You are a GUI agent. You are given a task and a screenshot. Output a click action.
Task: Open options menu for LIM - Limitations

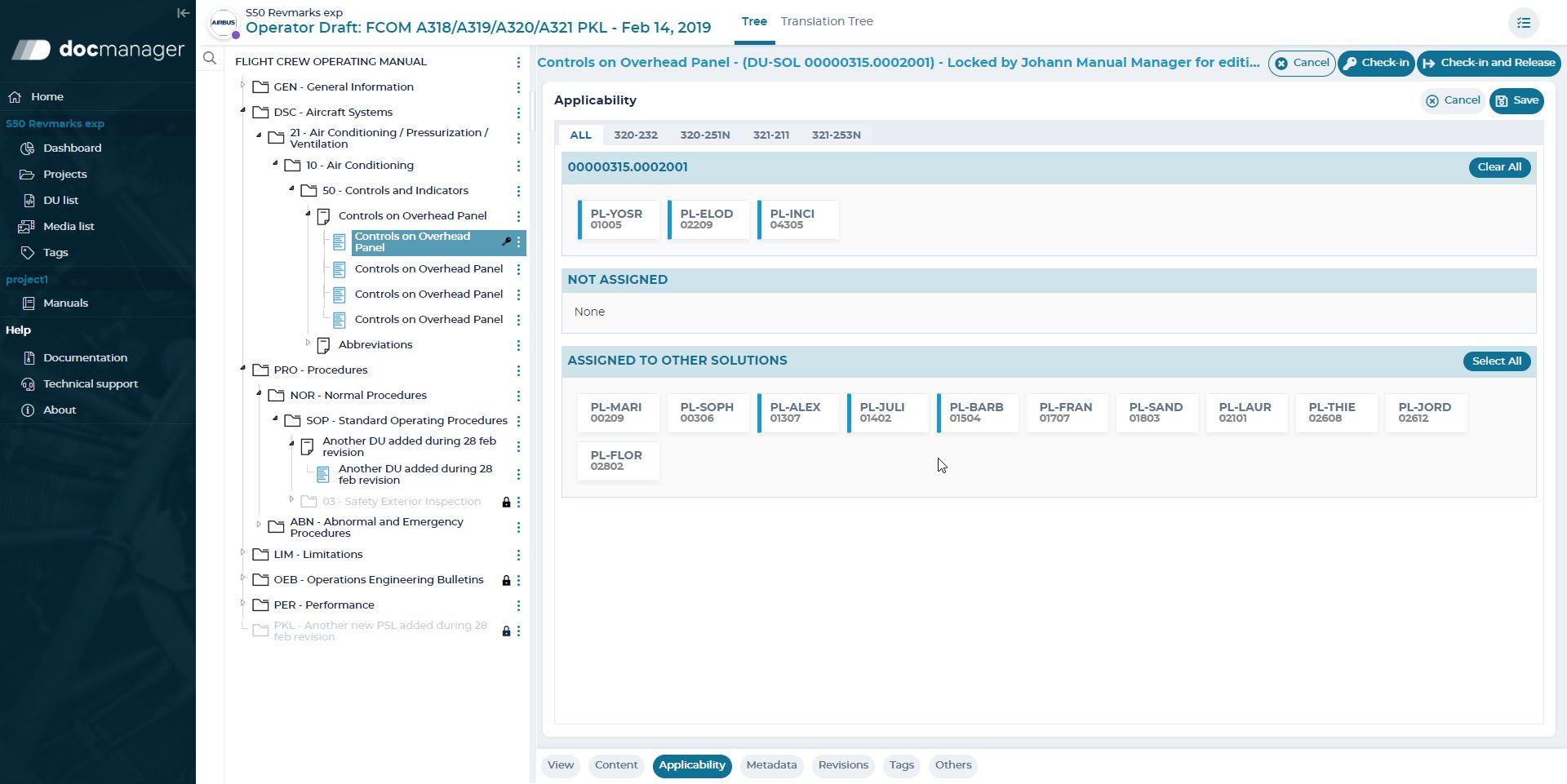[x=518, y=555]
